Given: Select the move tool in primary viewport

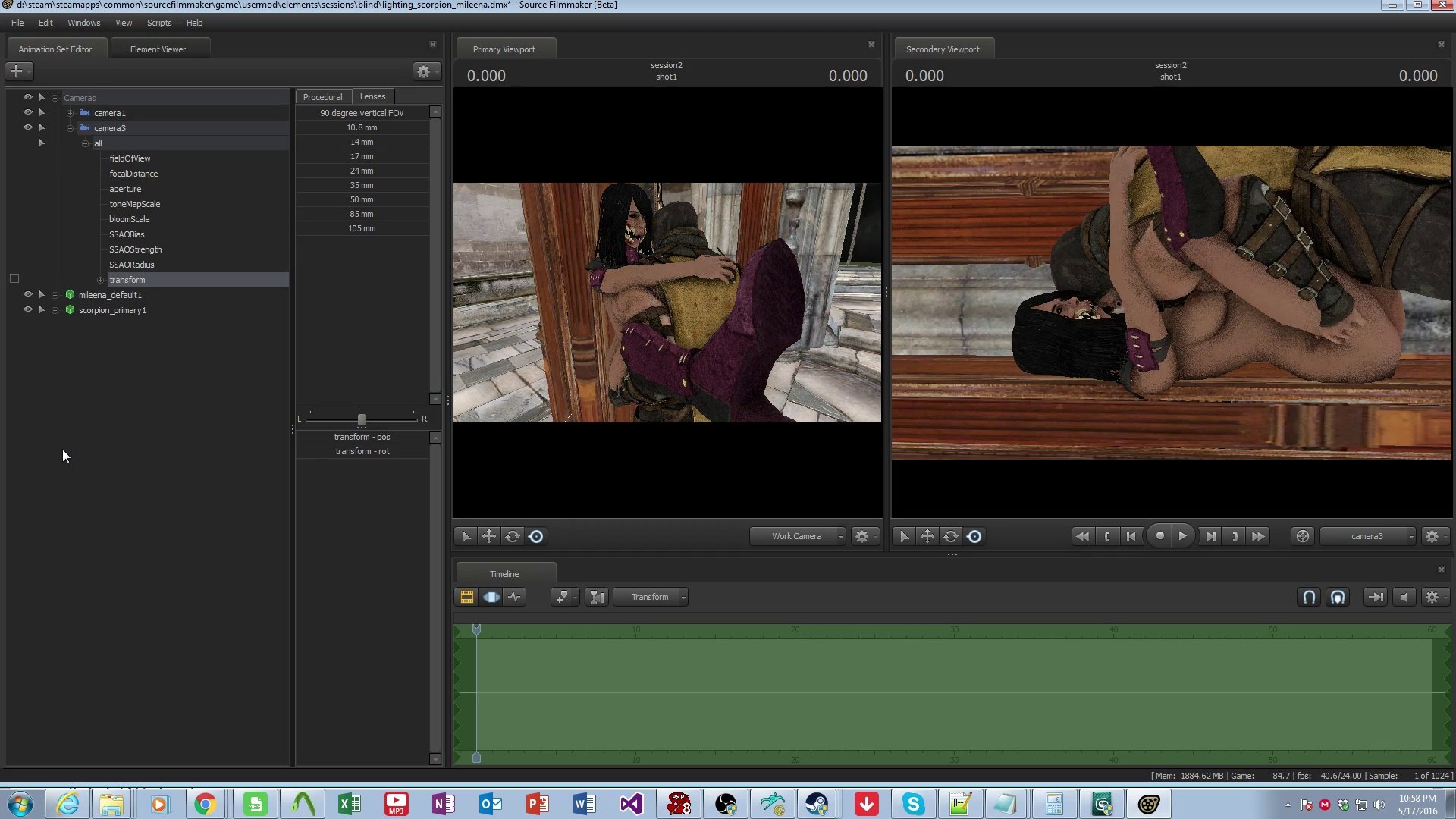Looking at the screenshot, I should click(489, 537).
